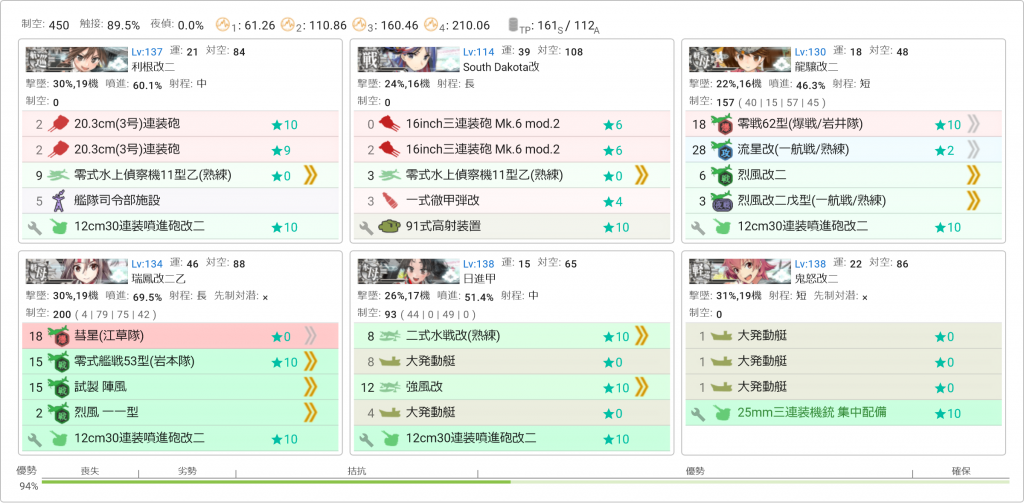Click the 25mm三連装機銃 集中配備 gun icon

[x=721, y=413]
